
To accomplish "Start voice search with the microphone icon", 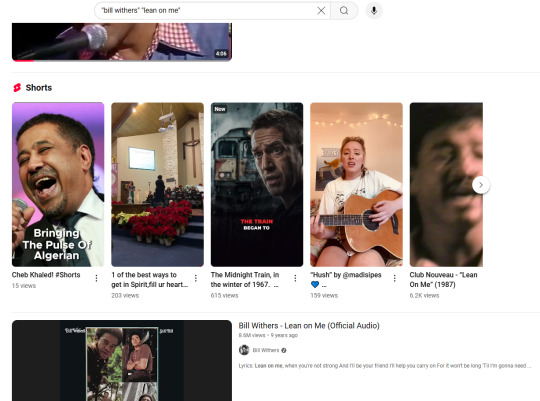I will [x=374, y=11].
